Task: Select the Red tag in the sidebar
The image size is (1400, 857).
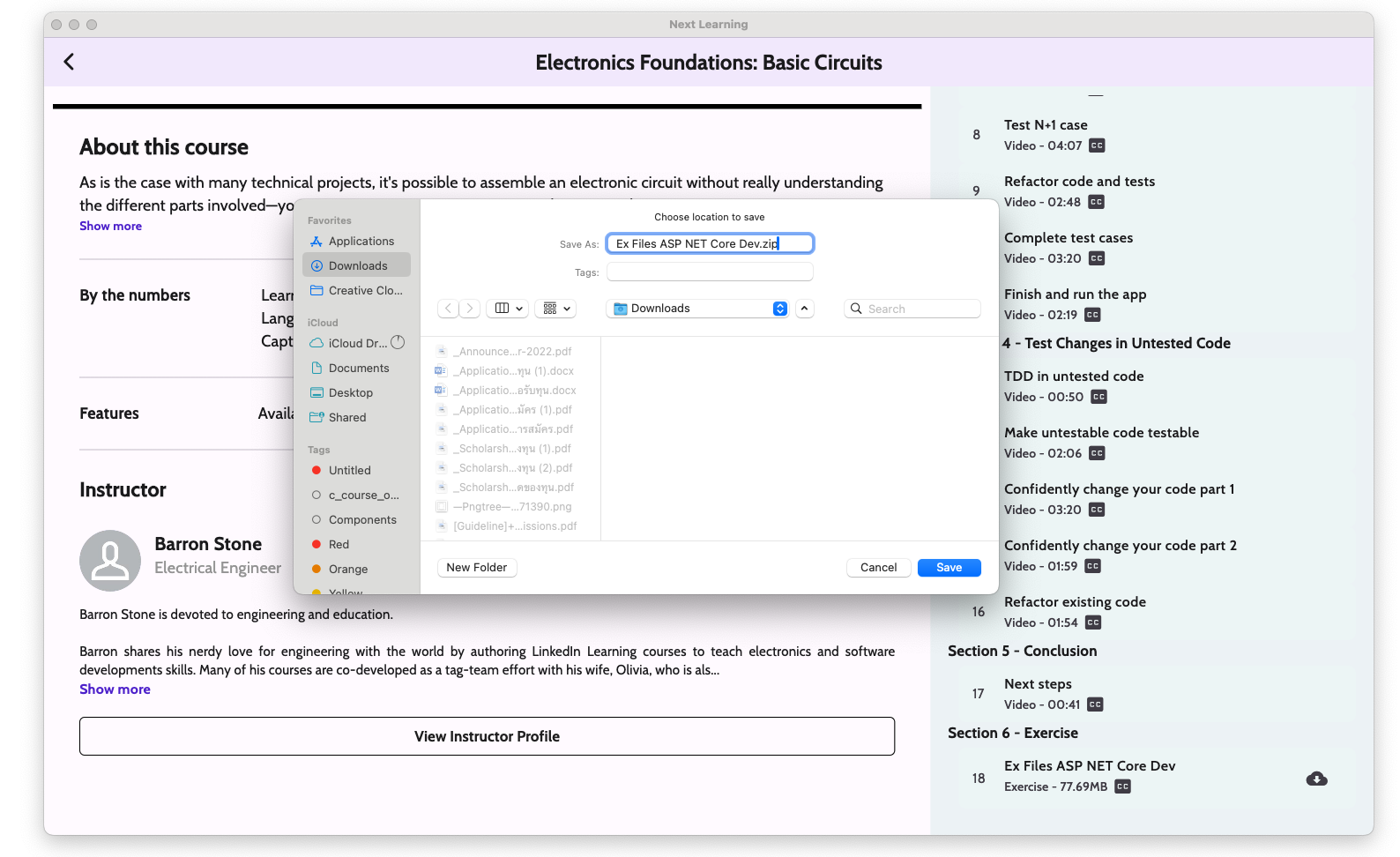Action: [x=339, y=545]
